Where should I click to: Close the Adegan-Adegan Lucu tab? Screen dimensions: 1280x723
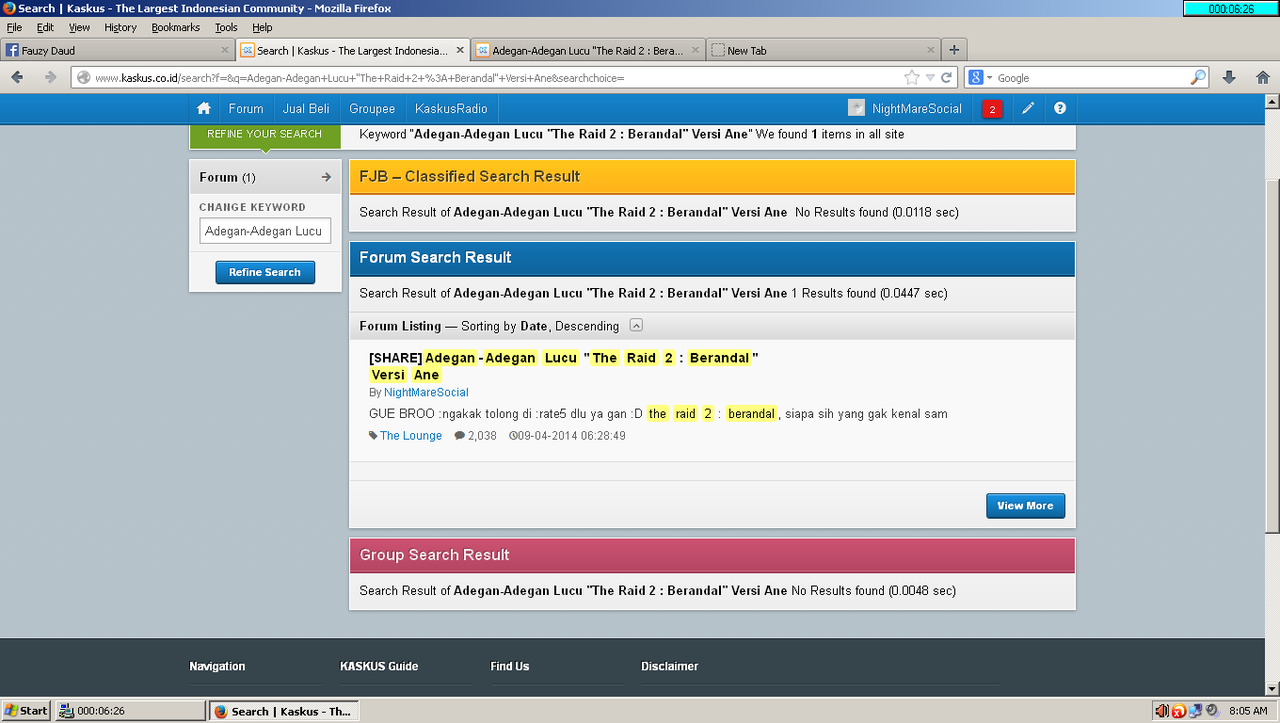pos(696,50)
